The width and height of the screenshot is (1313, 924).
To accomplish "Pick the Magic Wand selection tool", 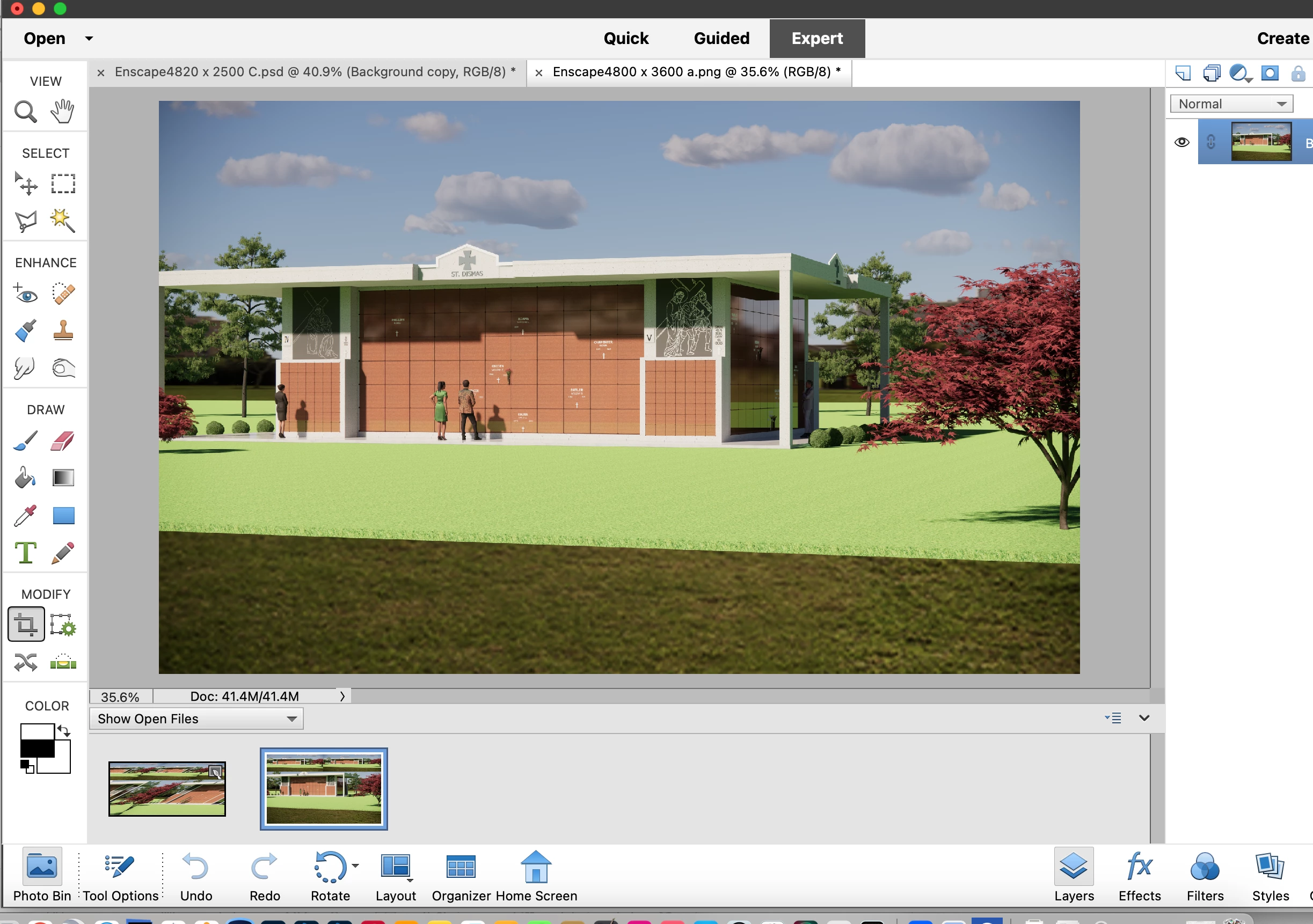I will click(62, 221).
